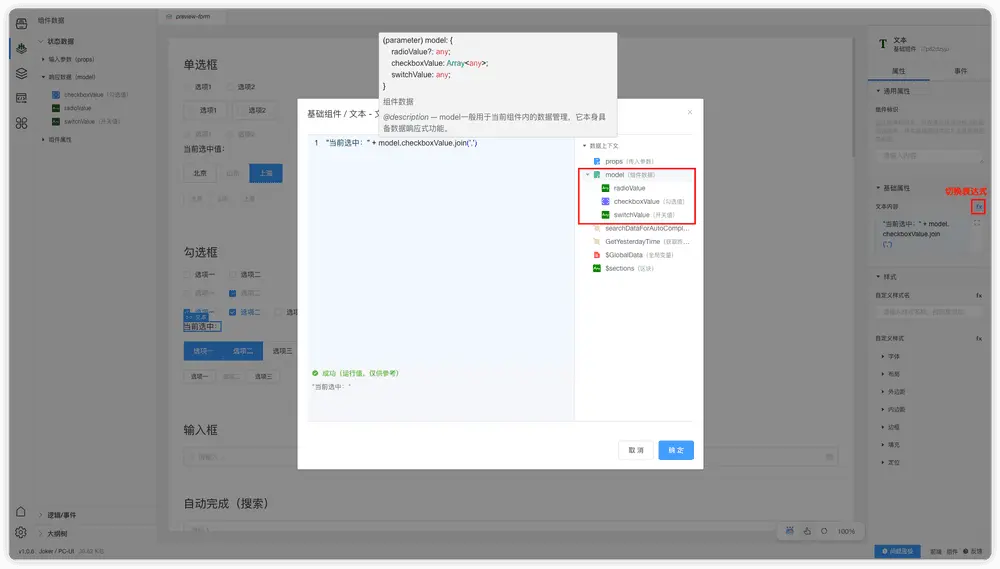Click the $sections green icon
The height and width of the screenshot is (569, 1000).
coord(596,269)
